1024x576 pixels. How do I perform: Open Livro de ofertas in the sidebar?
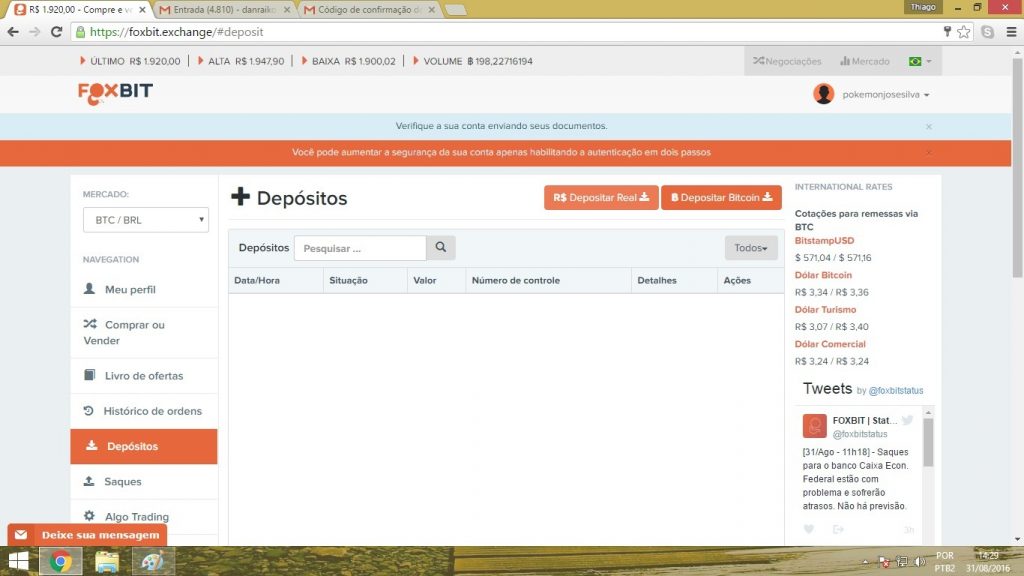click(144, 376)
